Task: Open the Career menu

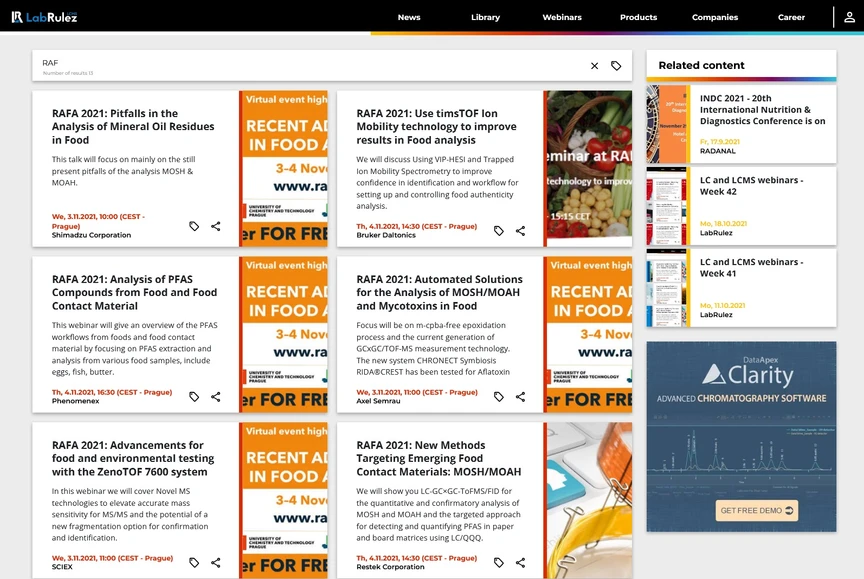Action: pos(791,17)
